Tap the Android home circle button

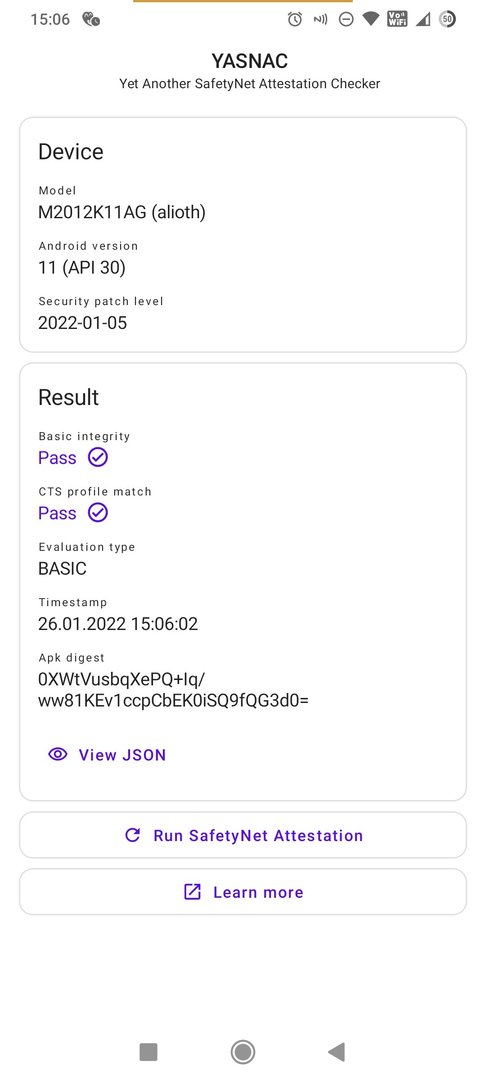[242, 1052]
